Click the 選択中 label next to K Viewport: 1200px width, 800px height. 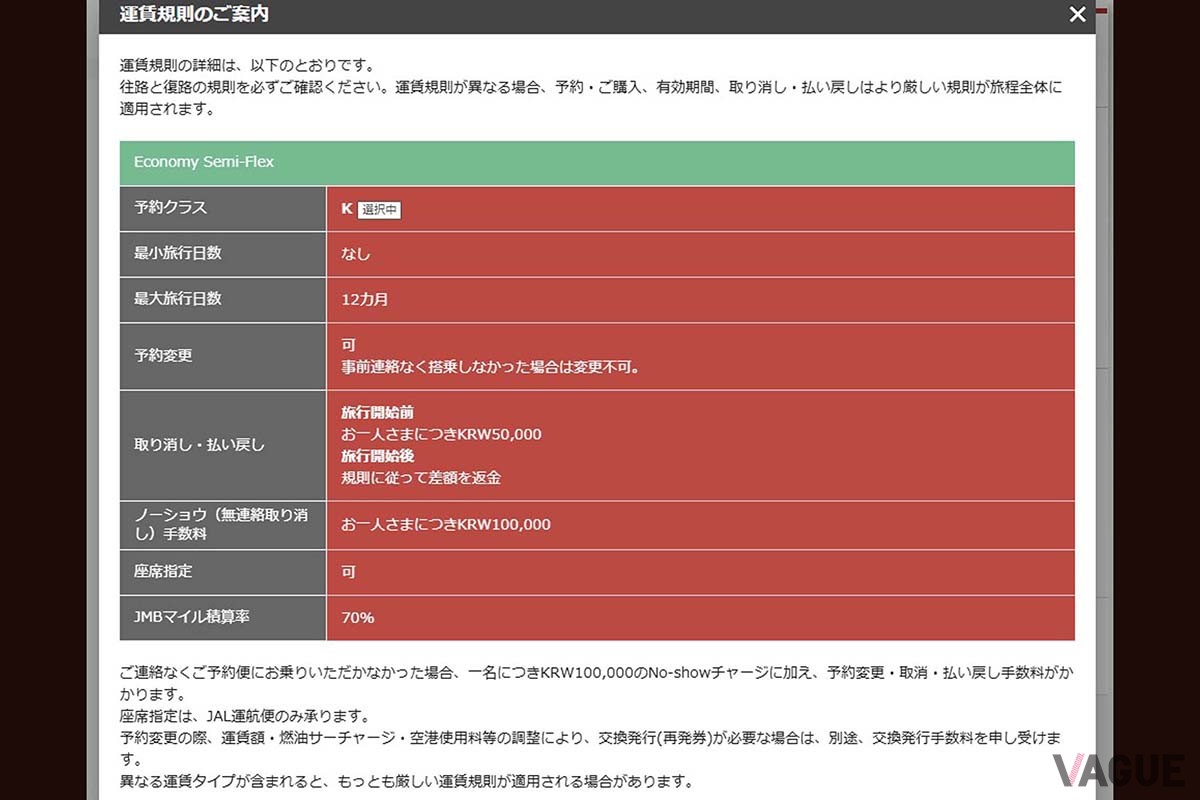pyautogui.click(x=379, y=210)
